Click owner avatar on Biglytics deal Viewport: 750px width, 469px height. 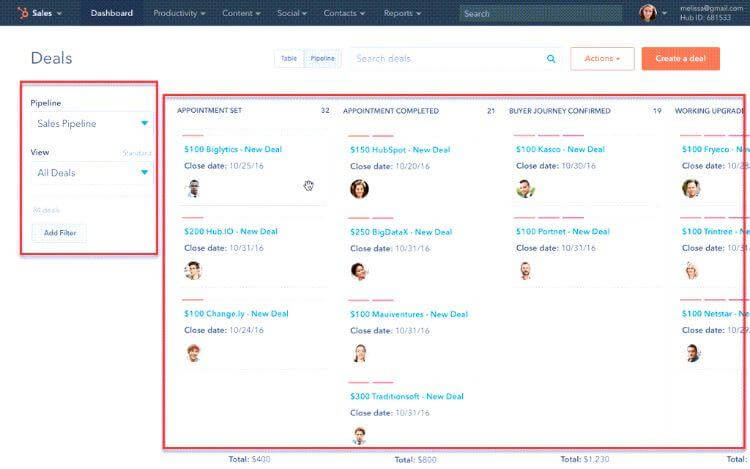coord(193,188)
